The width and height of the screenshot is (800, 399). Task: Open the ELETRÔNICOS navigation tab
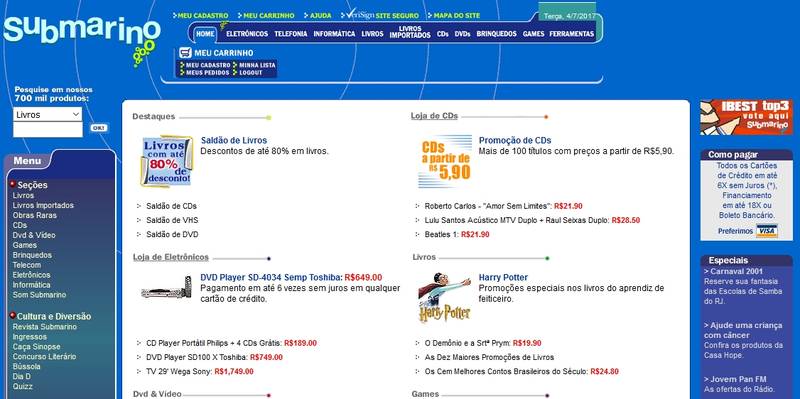tap(247, 34)
